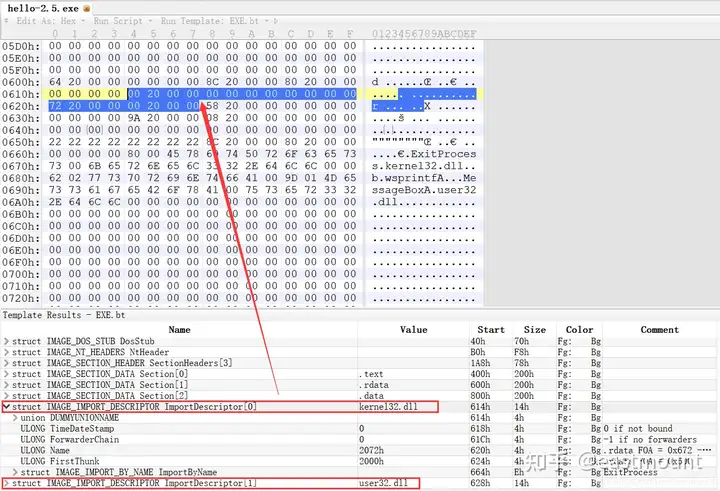This screenshot has height=491, width=720.
Task: Click the 'ssageBoxA.user32' ASCII text
Action: (424, 190)
